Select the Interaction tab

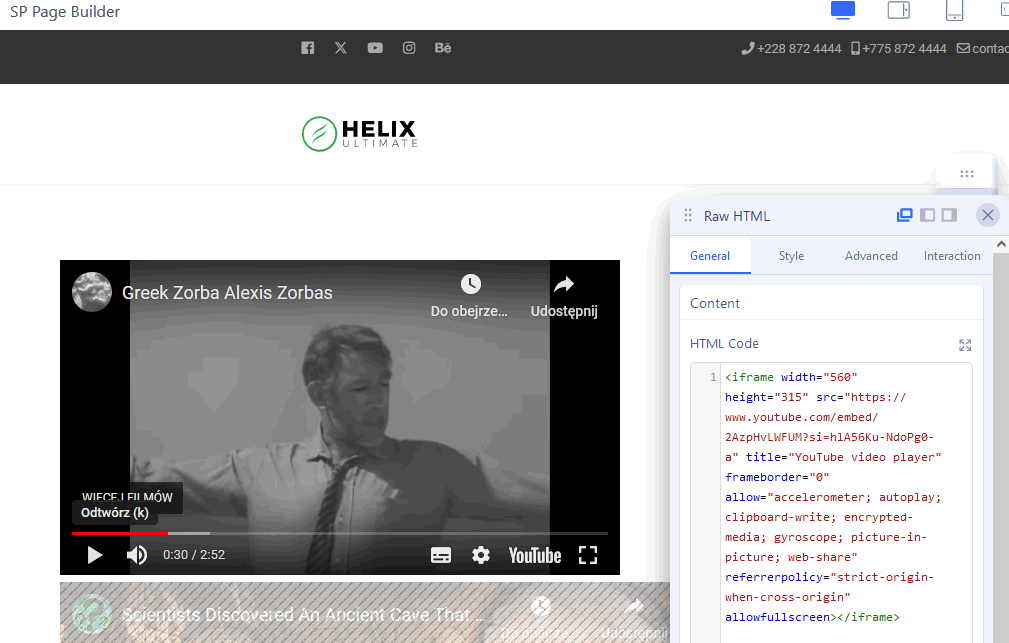coord(952,256)
